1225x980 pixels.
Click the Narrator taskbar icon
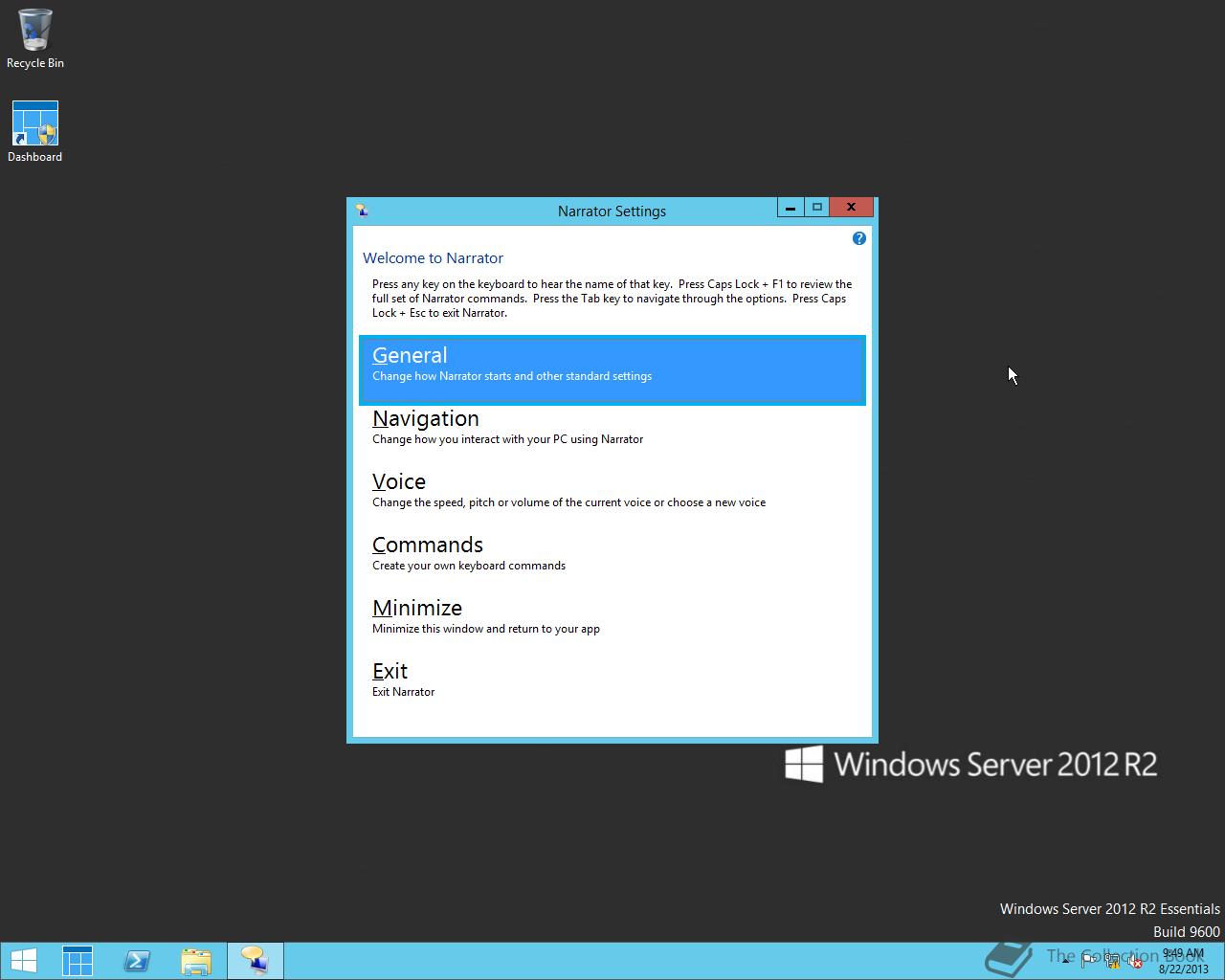click(256, 961)
